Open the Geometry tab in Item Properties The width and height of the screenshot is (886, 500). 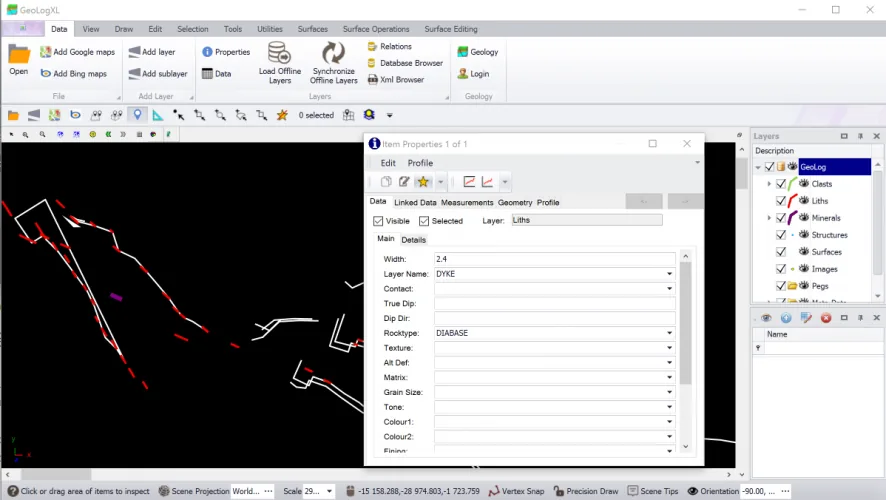515,202
